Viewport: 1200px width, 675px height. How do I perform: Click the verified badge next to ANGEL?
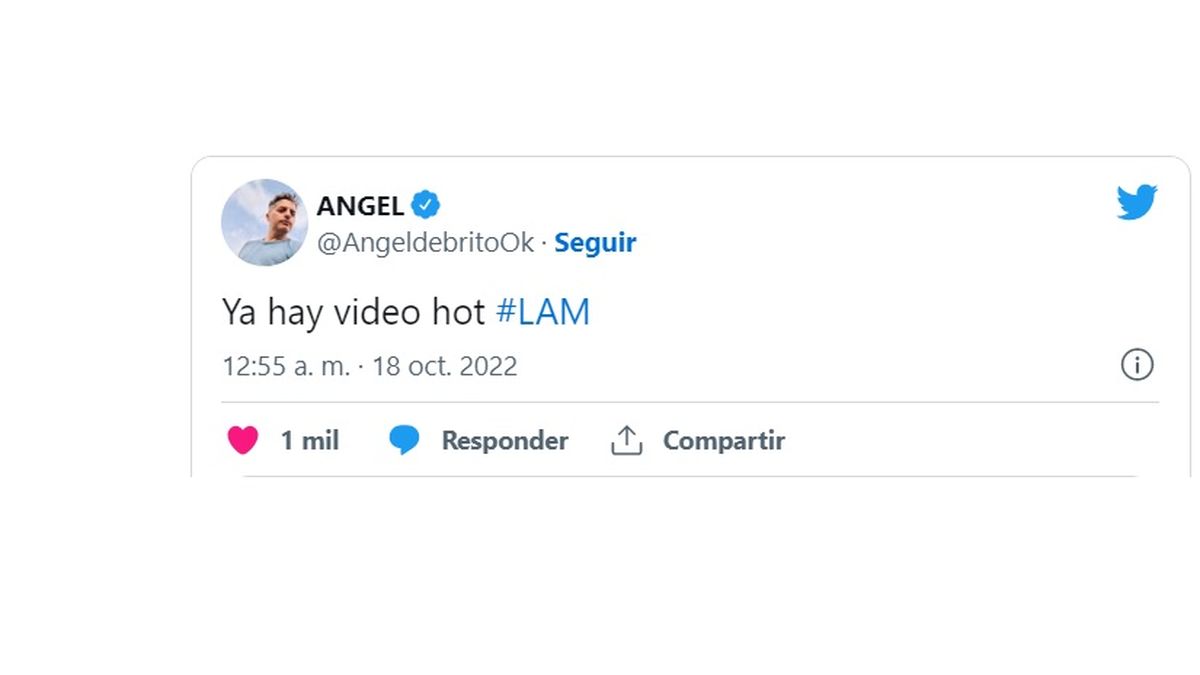click(427, 206)
